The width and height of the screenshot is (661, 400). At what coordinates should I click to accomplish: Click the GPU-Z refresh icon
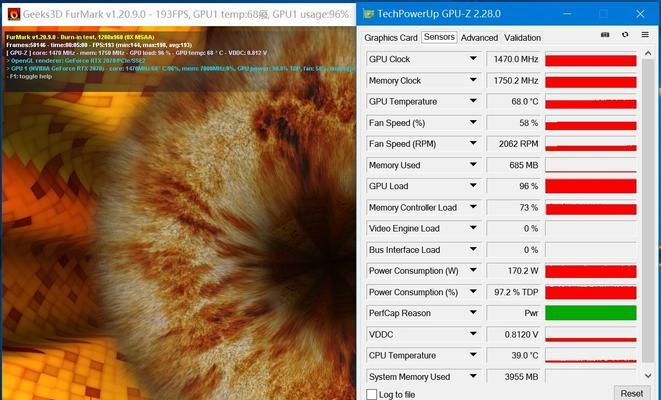(625, 35)
